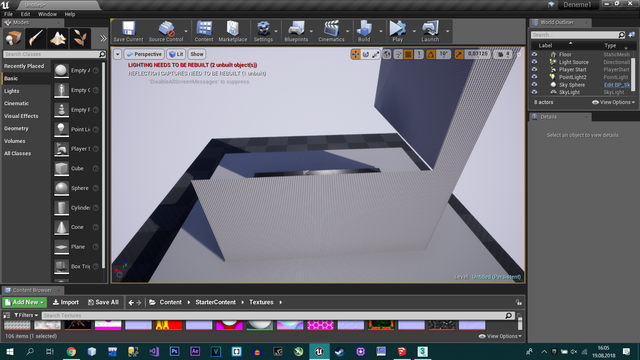Change rotation snap value 10°
This screenshot has width=640, height=360.
443,54
